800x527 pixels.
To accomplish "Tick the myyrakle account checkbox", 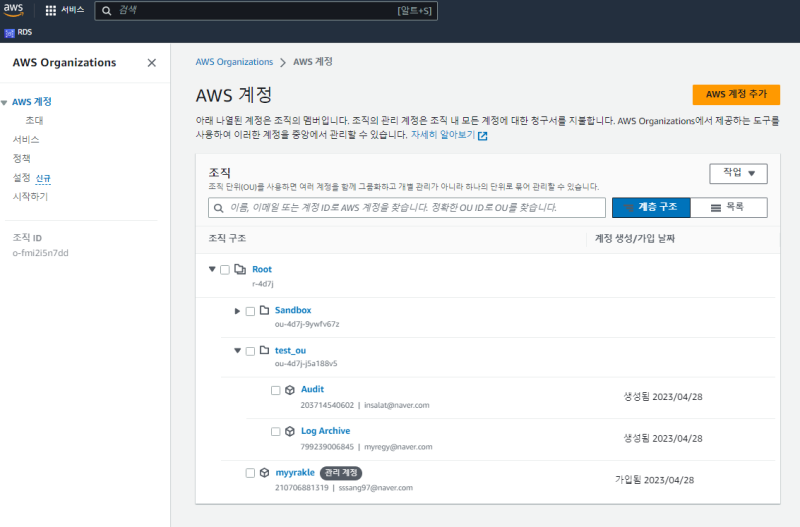I will pyautogui.click(x=251, y=473).
